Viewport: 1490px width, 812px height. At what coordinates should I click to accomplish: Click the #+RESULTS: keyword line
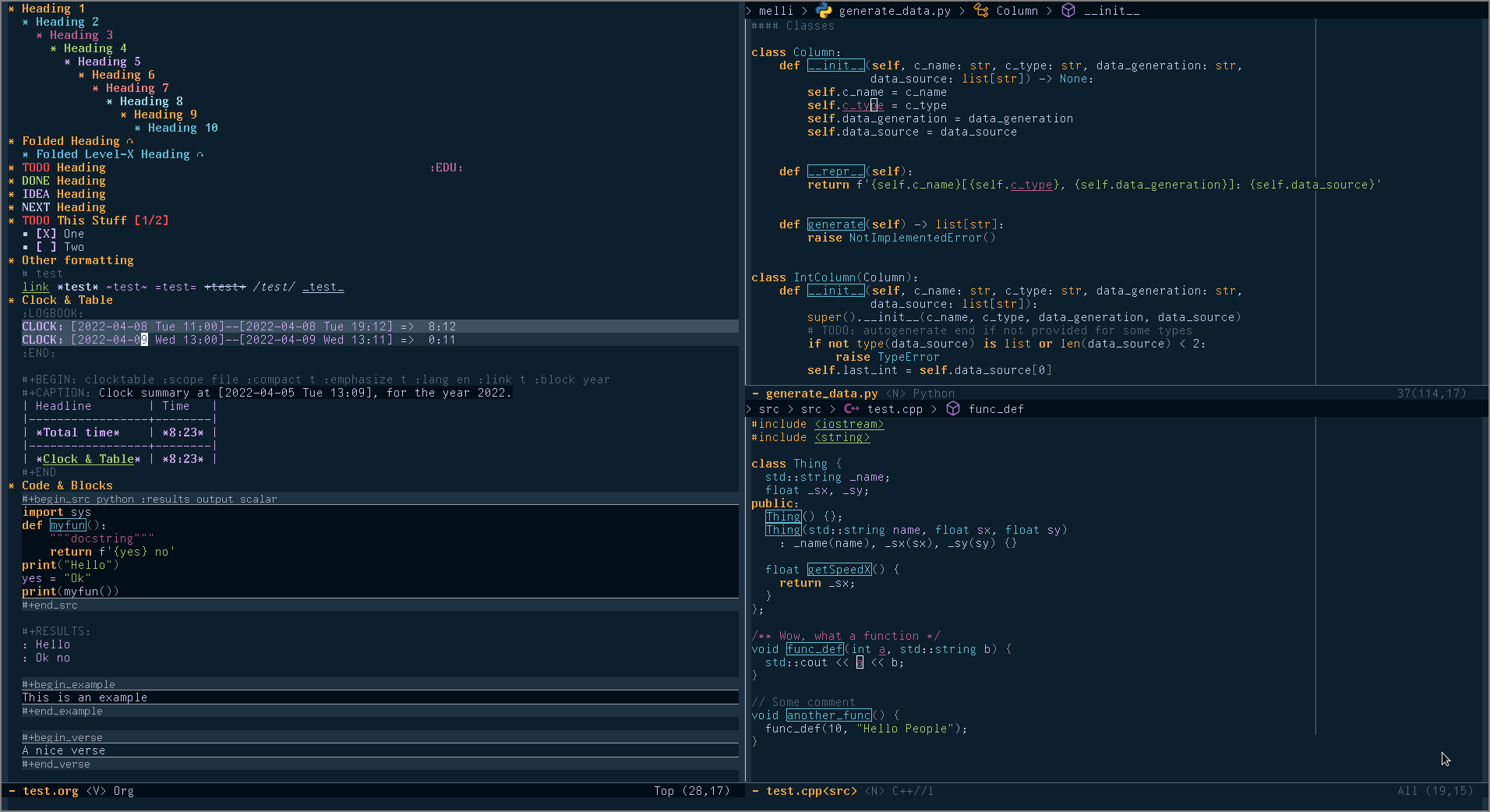pyautogui.click(x=56, y=631)
